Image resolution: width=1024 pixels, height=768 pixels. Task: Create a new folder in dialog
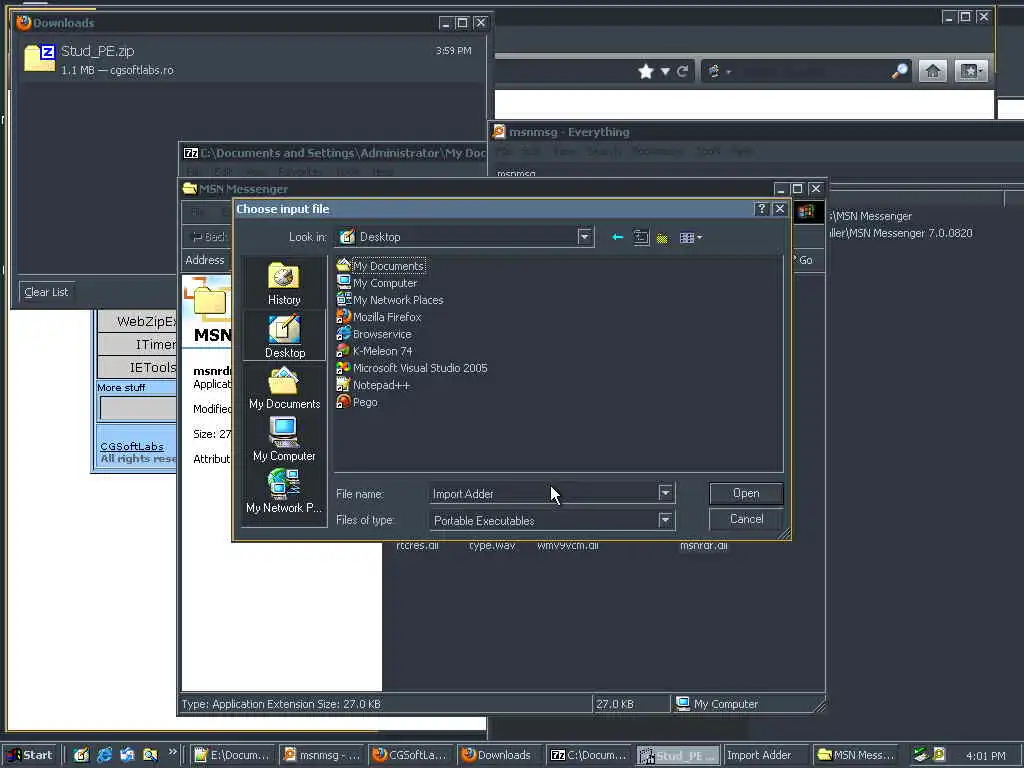point(662,238)
